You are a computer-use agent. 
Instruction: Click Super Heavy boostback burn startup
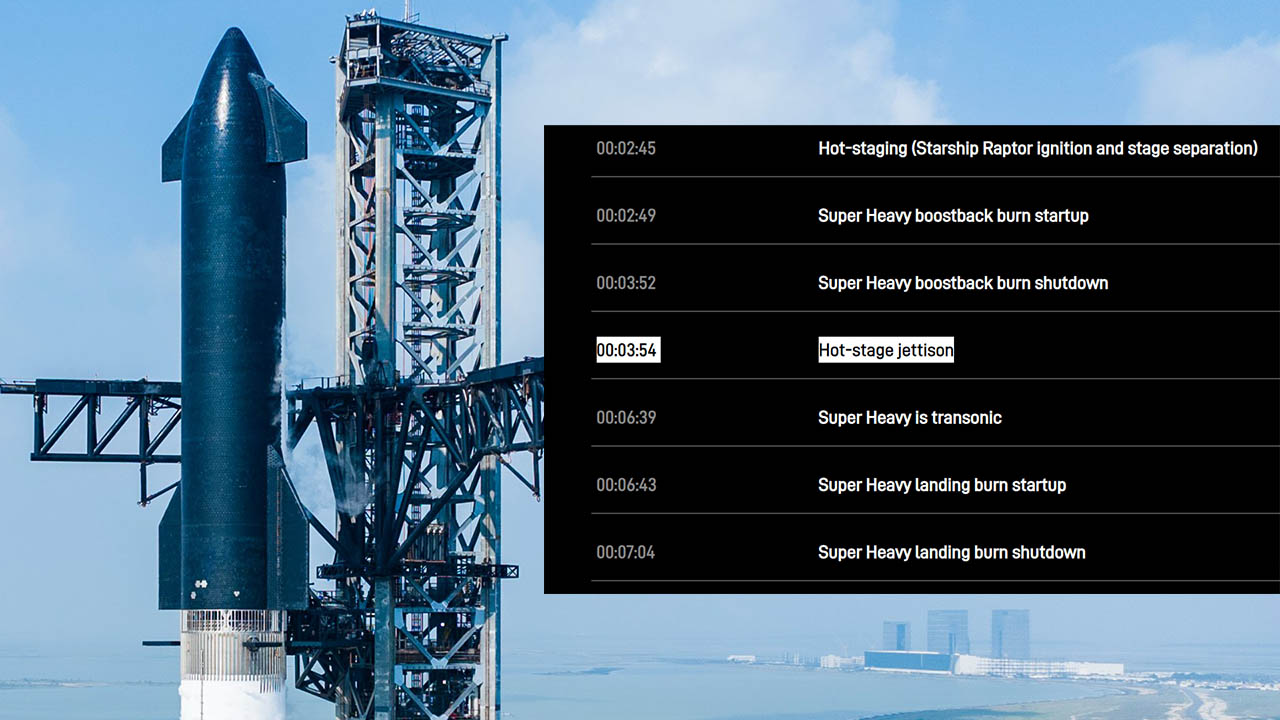click(953, 215)
